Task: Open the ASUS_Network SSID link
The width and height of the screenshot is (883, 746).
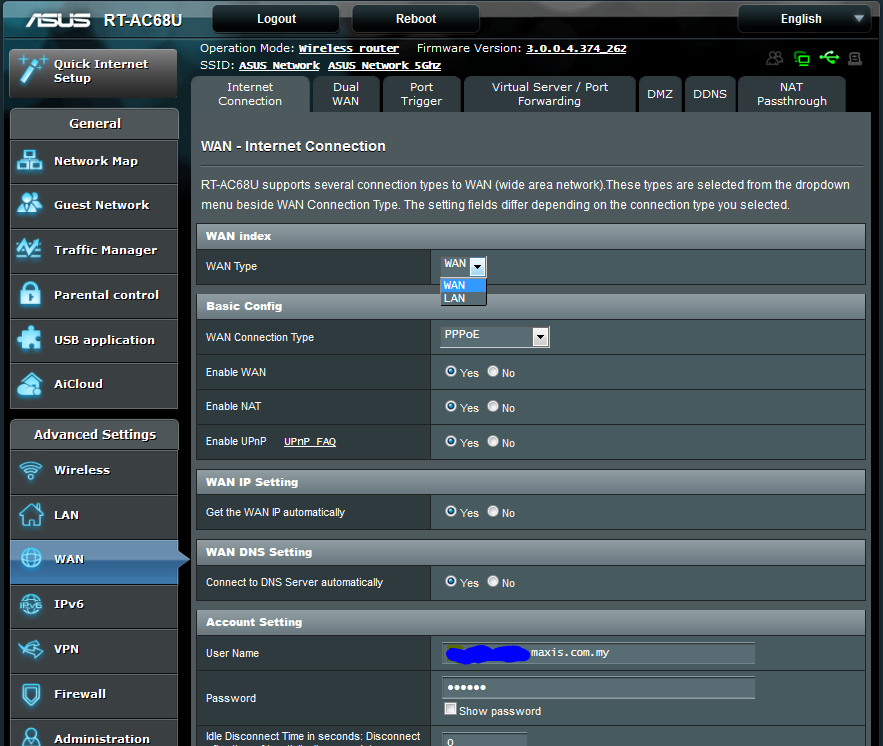Action: click(279, 65)
